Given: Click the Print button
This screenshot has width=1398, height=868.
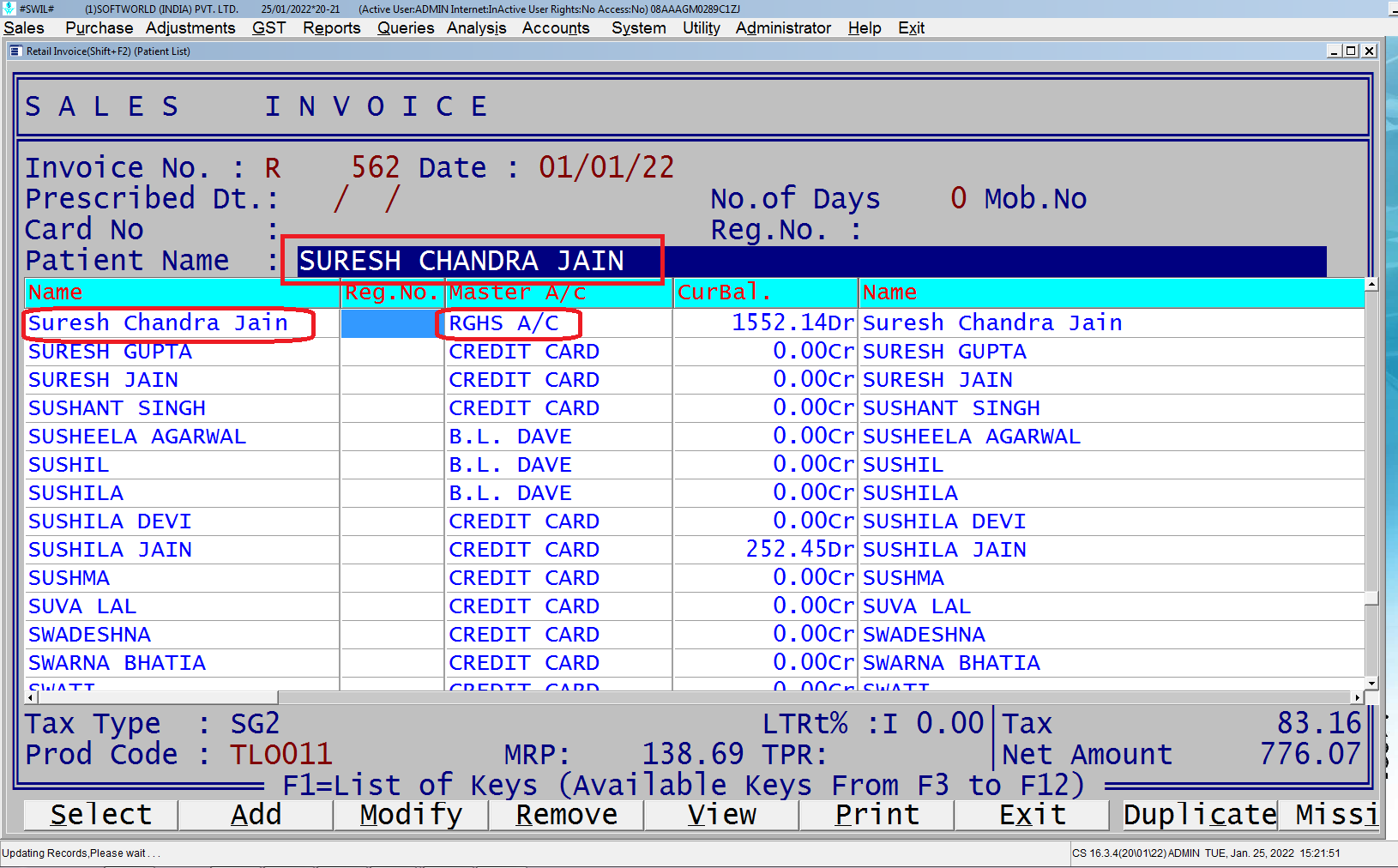Looking at the screenshot, I should [x=877, y=815].
